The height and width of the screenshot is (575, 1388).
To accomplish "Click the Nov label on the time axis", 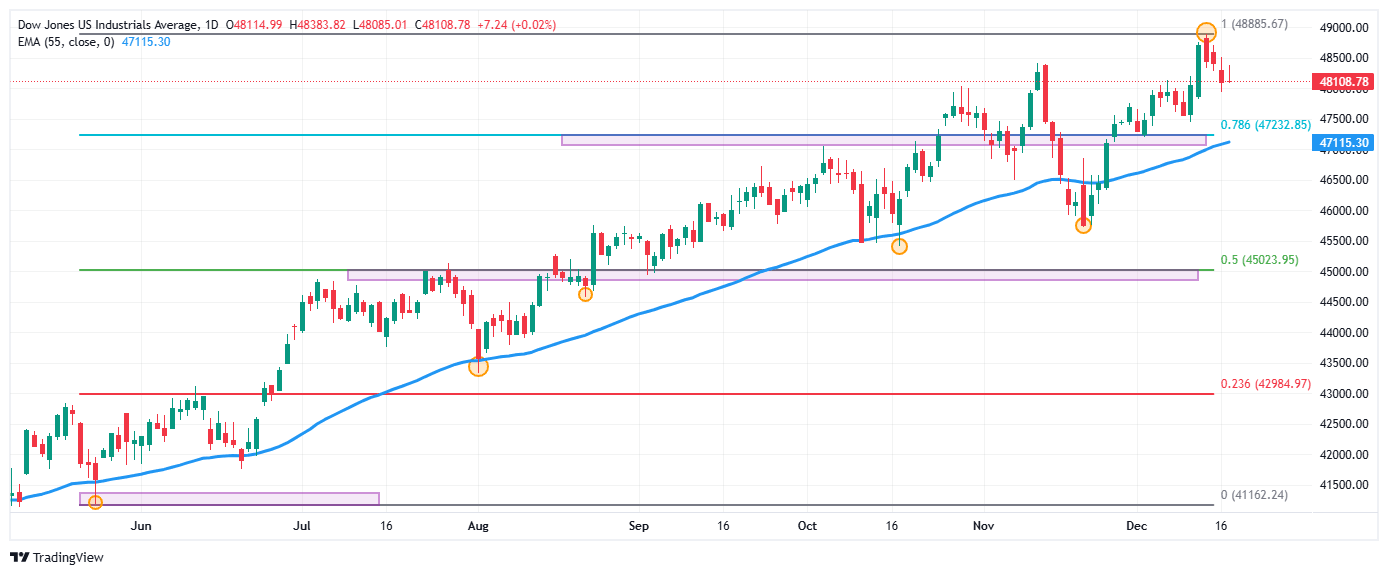I will click(984, 525).
